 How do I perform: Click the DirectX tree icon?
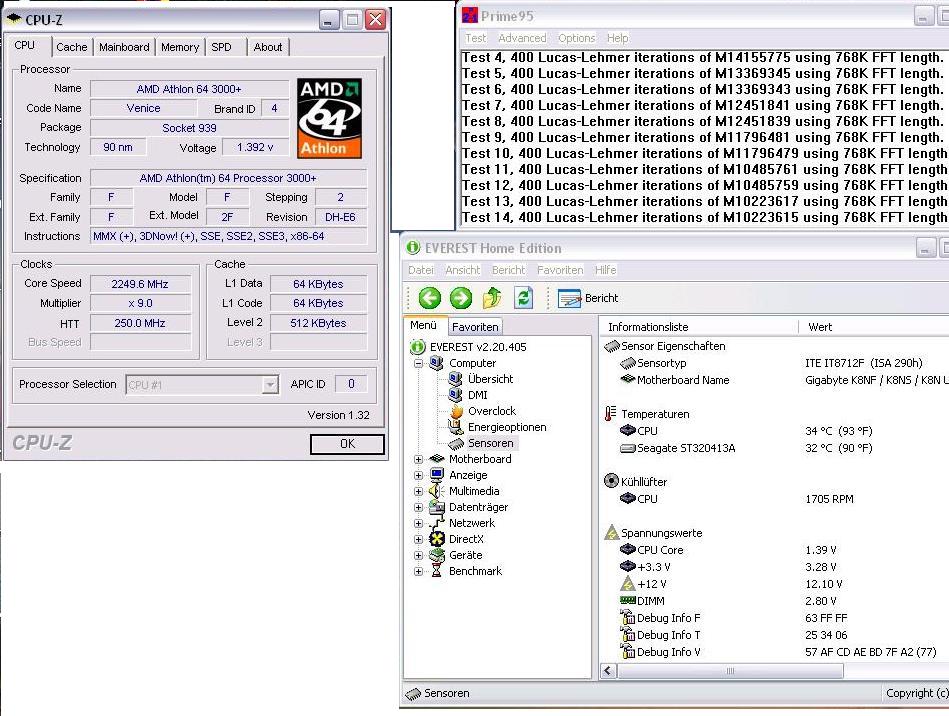coord(436,539)
